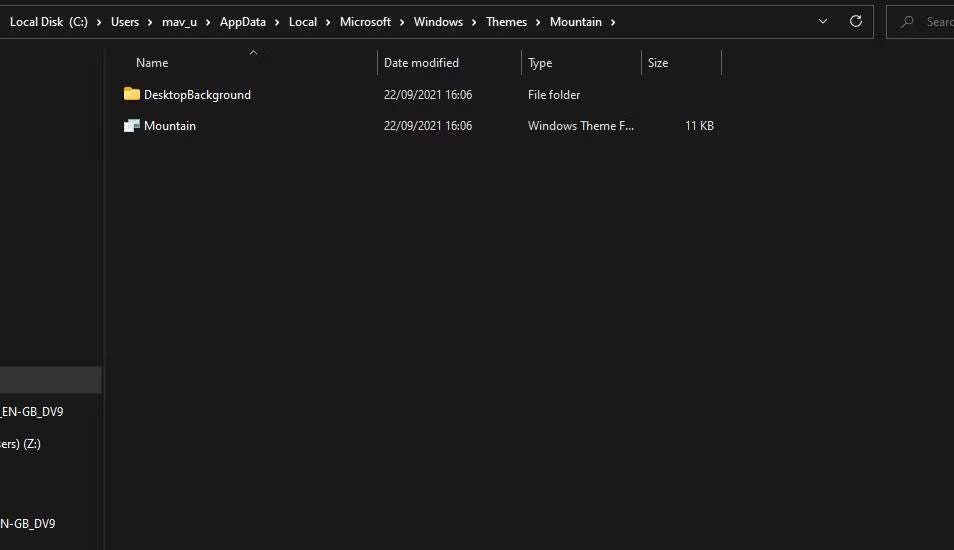Viewport: 954px width, 550px height.
Task: Refresh the current folder view
Action: 855,21
